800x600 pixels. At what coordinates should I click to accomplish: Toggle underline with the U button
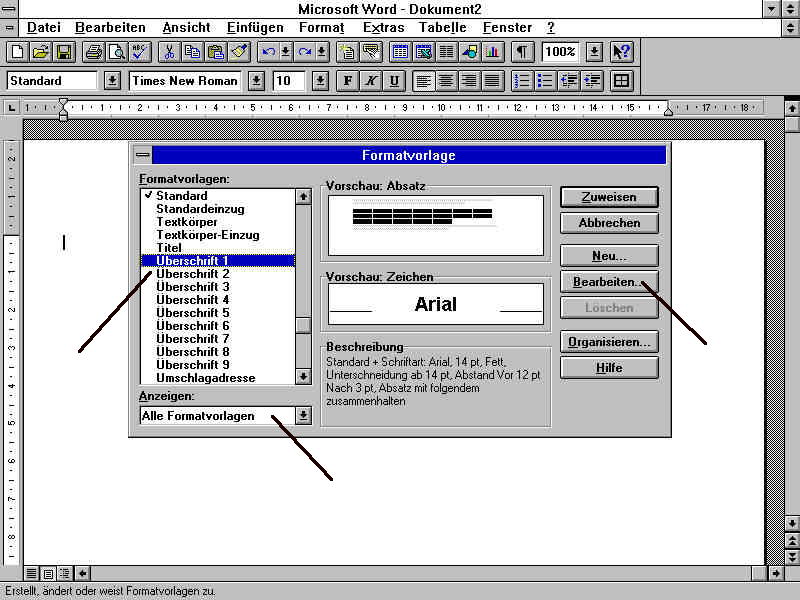394,81
